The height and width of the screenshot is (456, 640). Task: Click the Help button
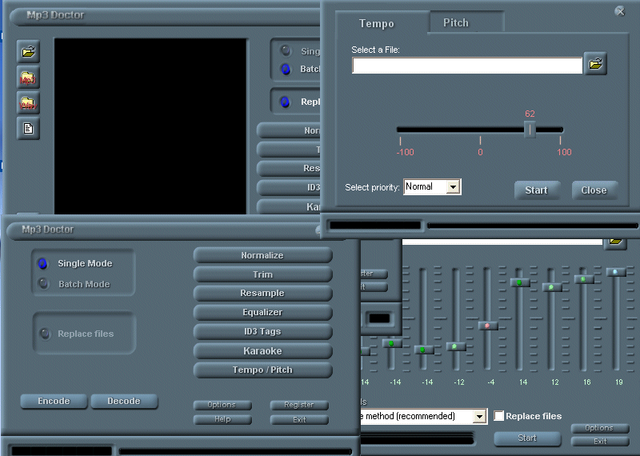point(222,419)
